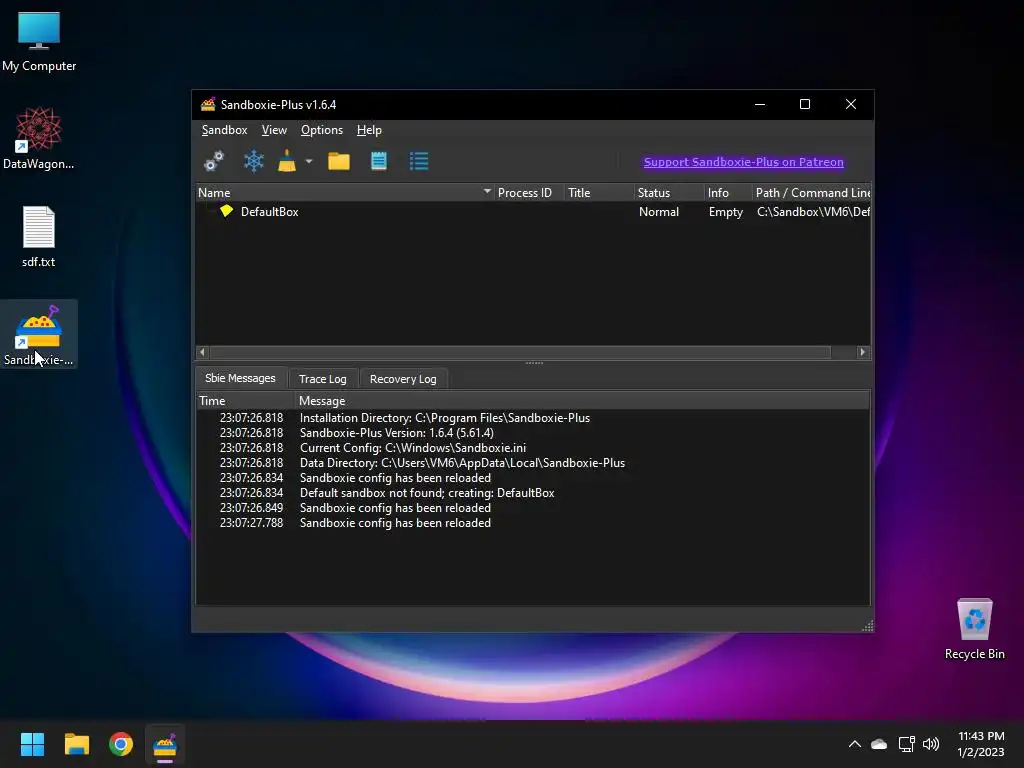This screenshot has width=1024, height=768.
Task: Open File Explorer from the taskbar
Action: click(76, 744)
